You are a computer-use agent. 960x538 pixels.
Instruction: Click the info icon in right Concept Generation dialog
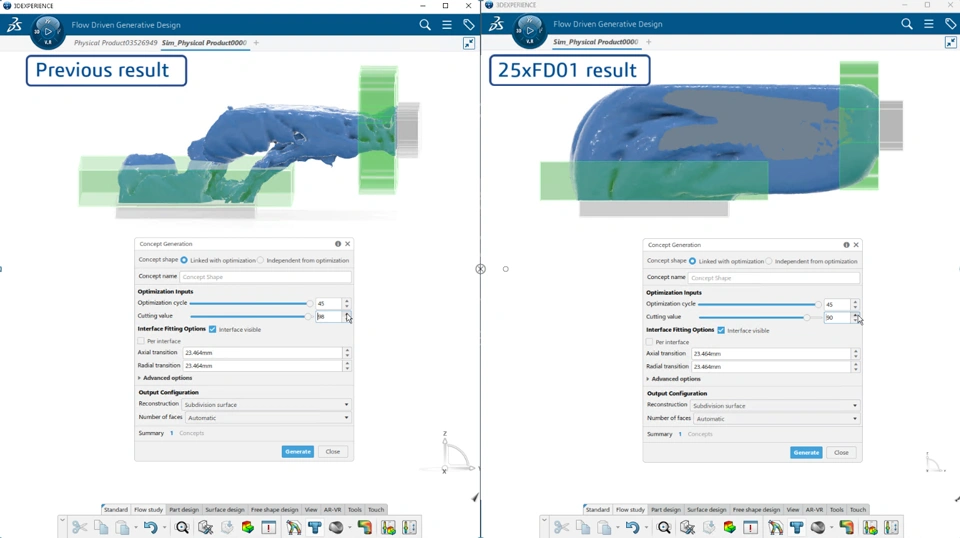(x=847, y=245)
